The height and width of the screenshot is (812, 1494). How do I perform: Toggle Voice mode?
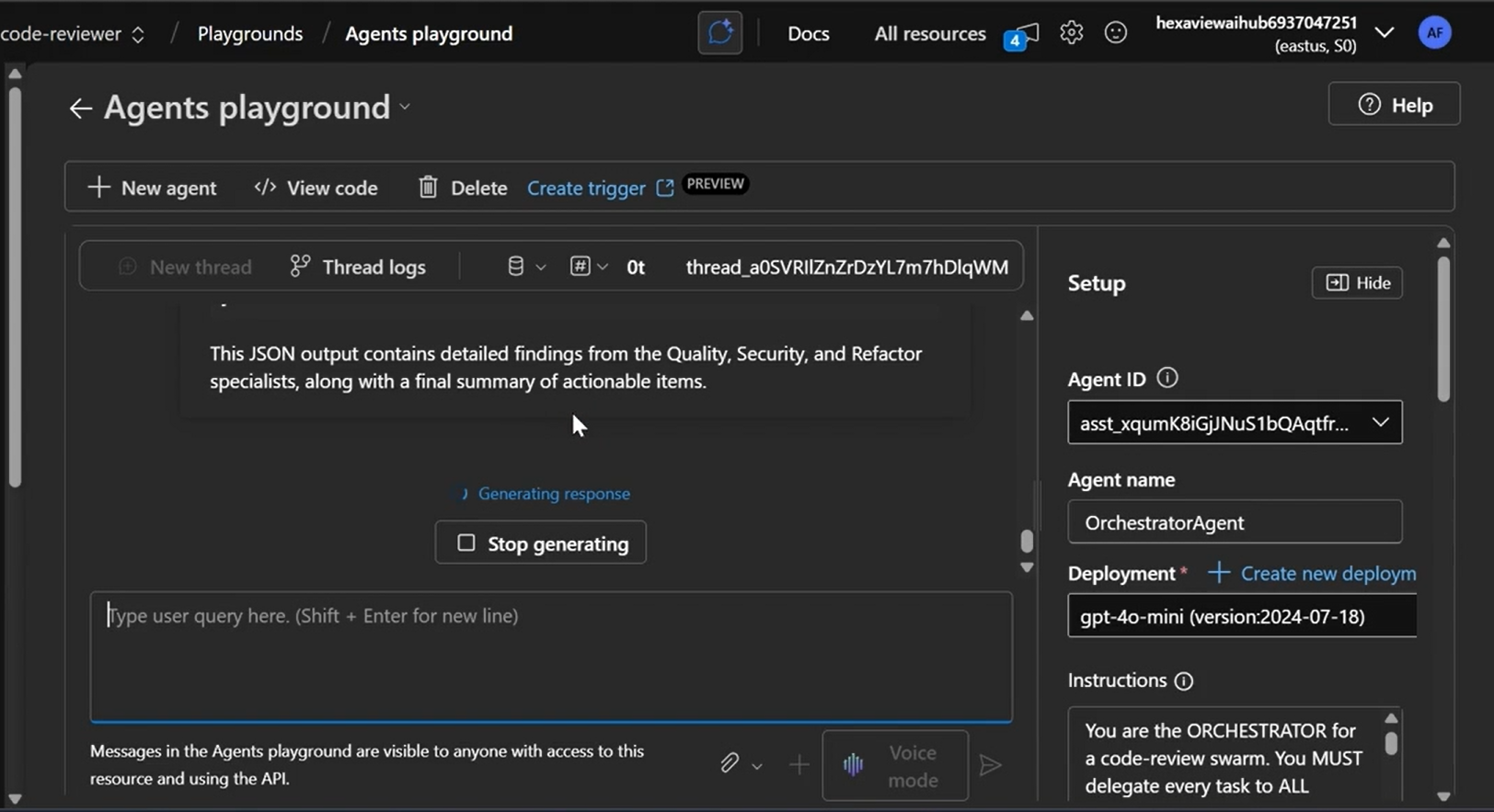[x=894, y=766]
